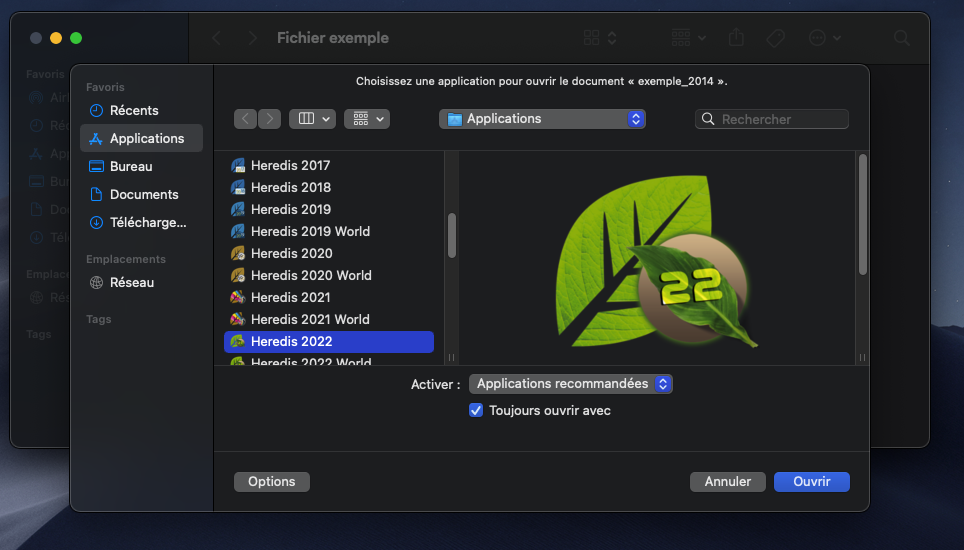This screenshot has width=964, height=550.
Task: Click the magnifying glass in search field
Action: (708, 119)
